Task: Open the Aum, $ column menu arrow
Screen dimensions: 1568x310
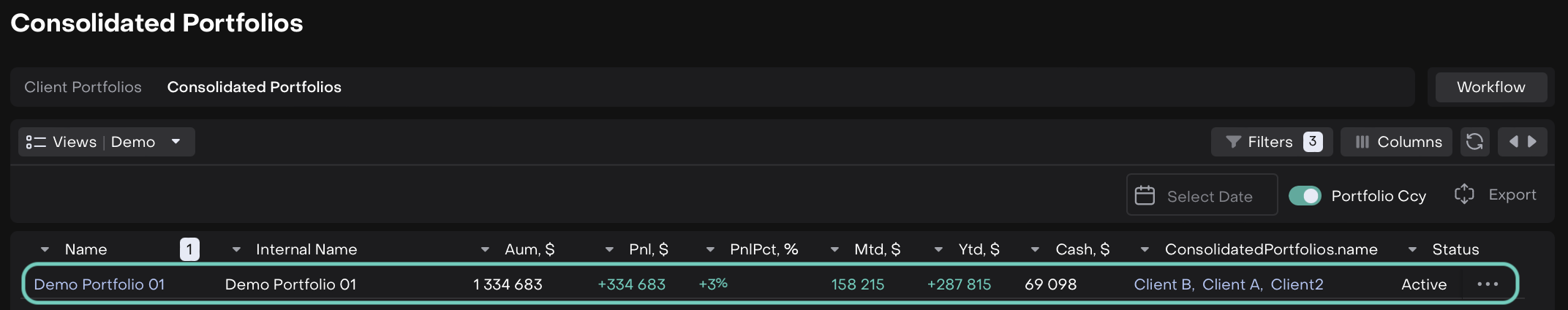Action: (485, 249)
